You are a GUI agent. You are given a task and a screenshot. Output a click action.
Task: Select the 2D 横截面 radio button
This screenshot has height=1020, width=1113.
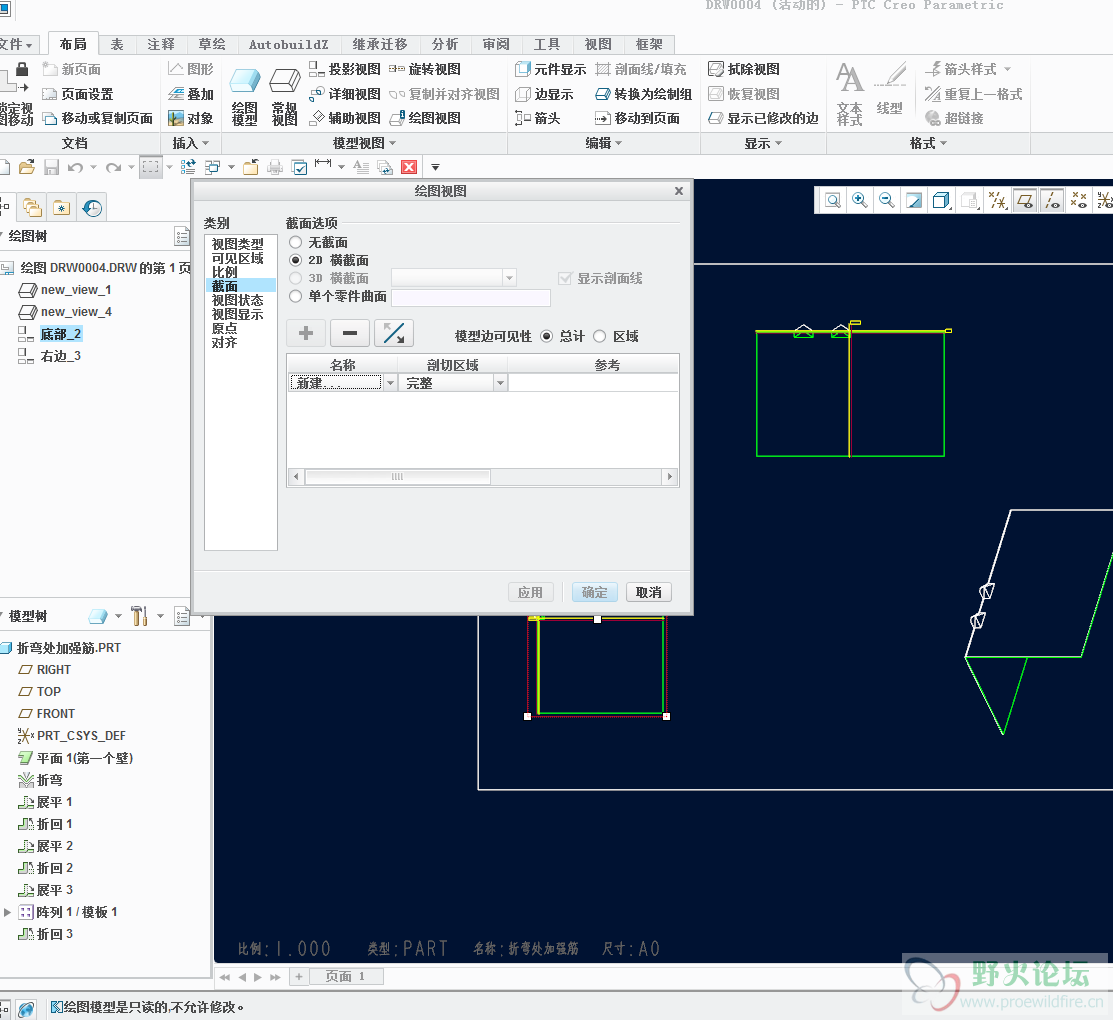point(296,261)
